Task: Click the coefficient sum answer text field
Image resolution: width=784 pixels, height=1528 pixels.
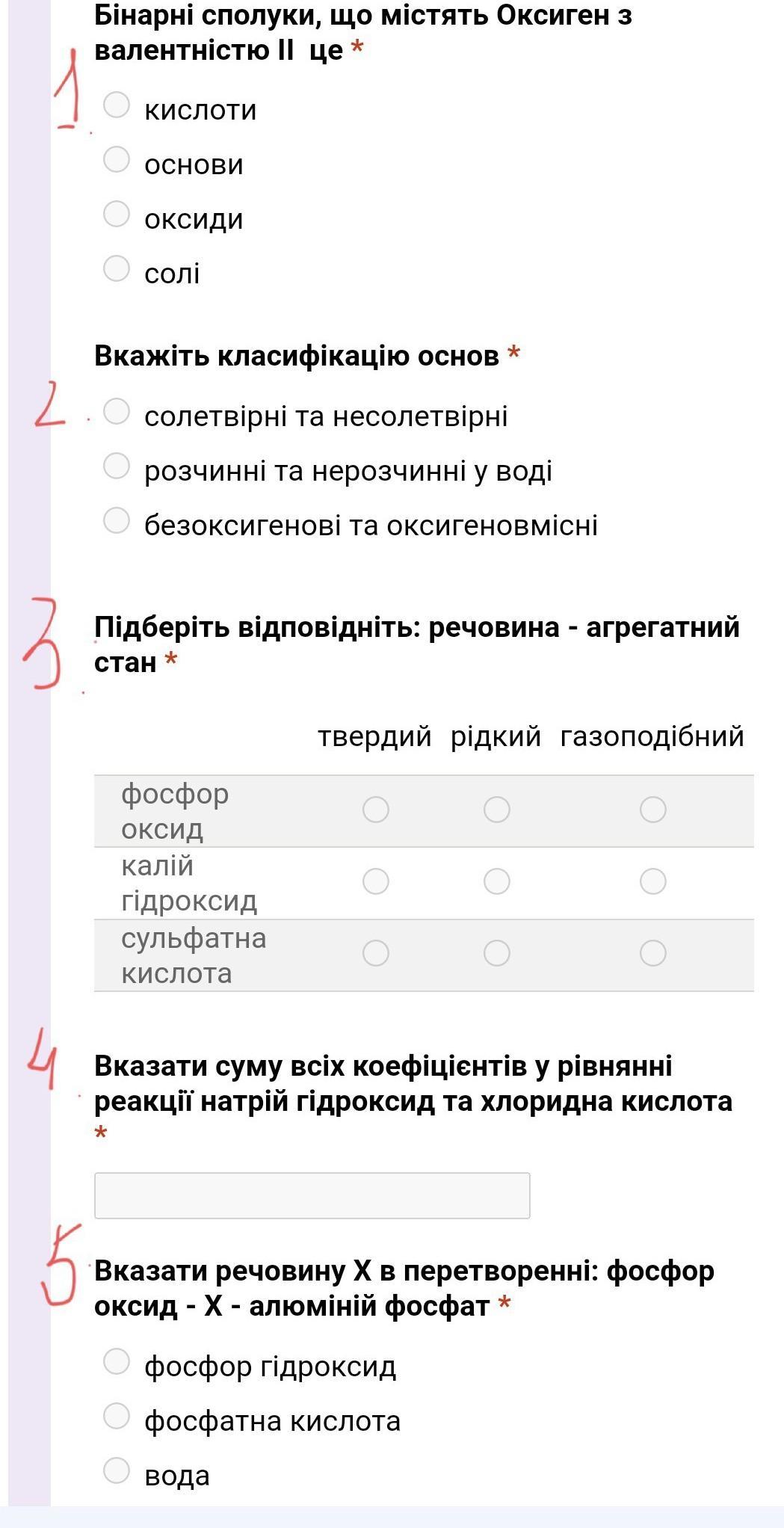Action: (312, 1195)
